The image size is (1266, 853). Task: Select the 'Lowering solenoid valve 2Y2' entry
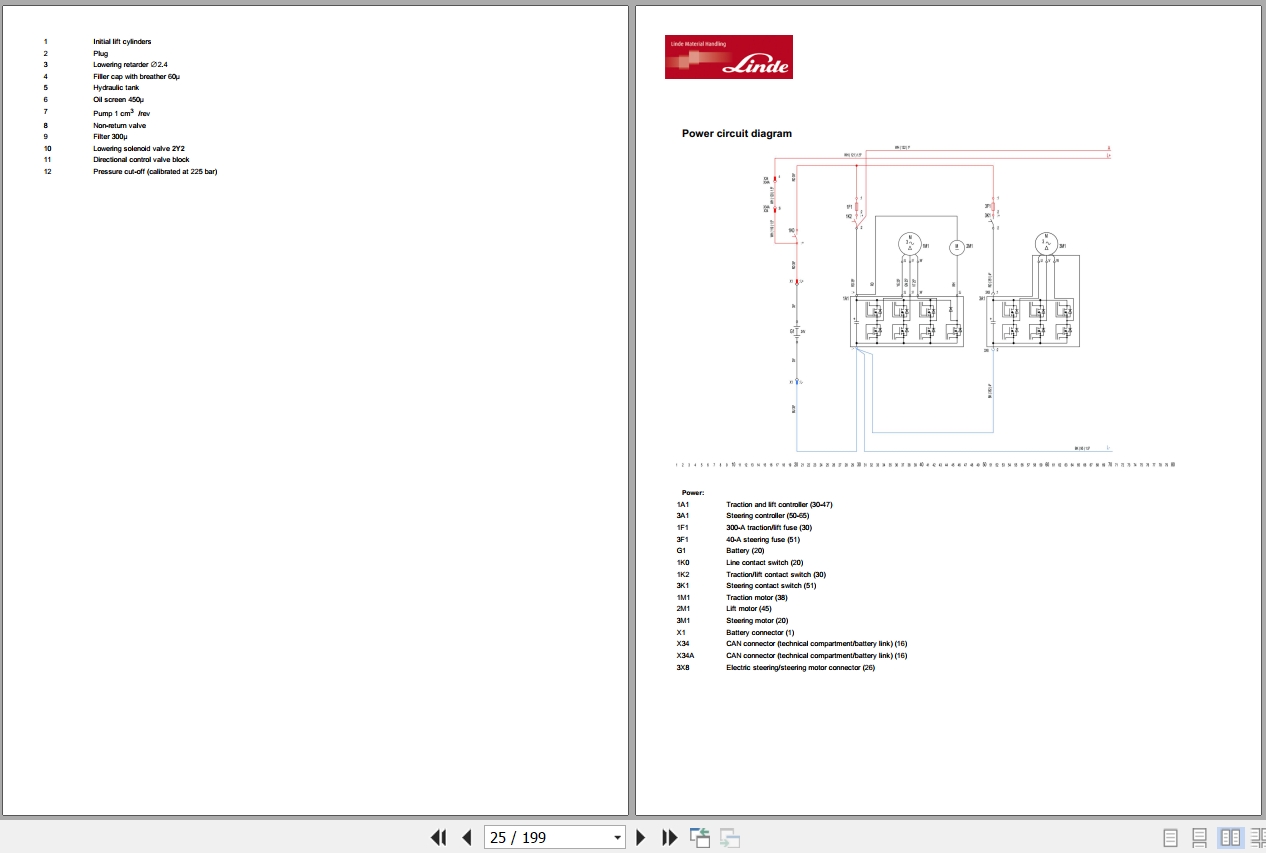click(x=139, y=148)
